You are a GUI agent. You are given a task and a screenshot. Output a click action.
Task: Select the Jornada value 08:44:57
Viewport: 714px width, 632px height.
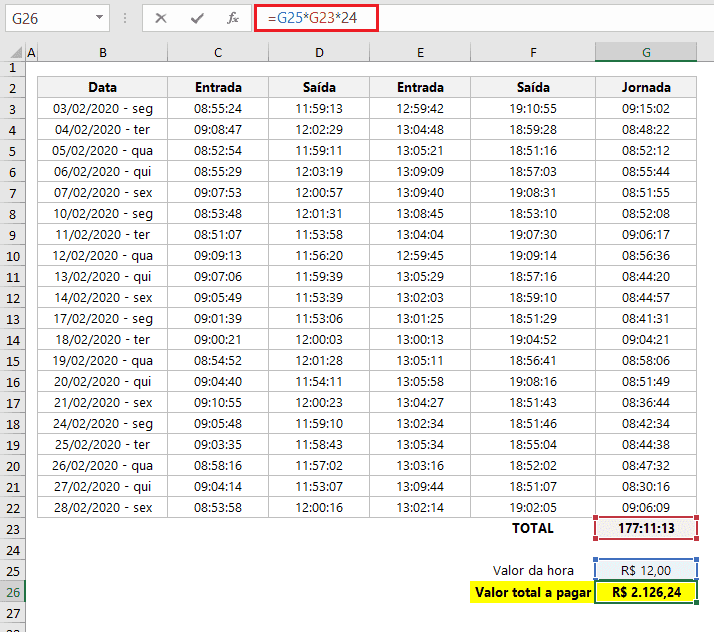click(646, 297)
